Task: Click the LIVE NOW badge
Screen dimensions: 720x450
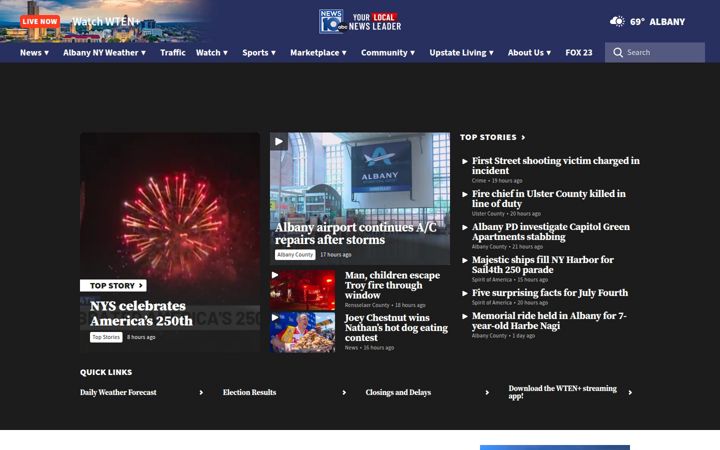Action: (x=40, y=21)
